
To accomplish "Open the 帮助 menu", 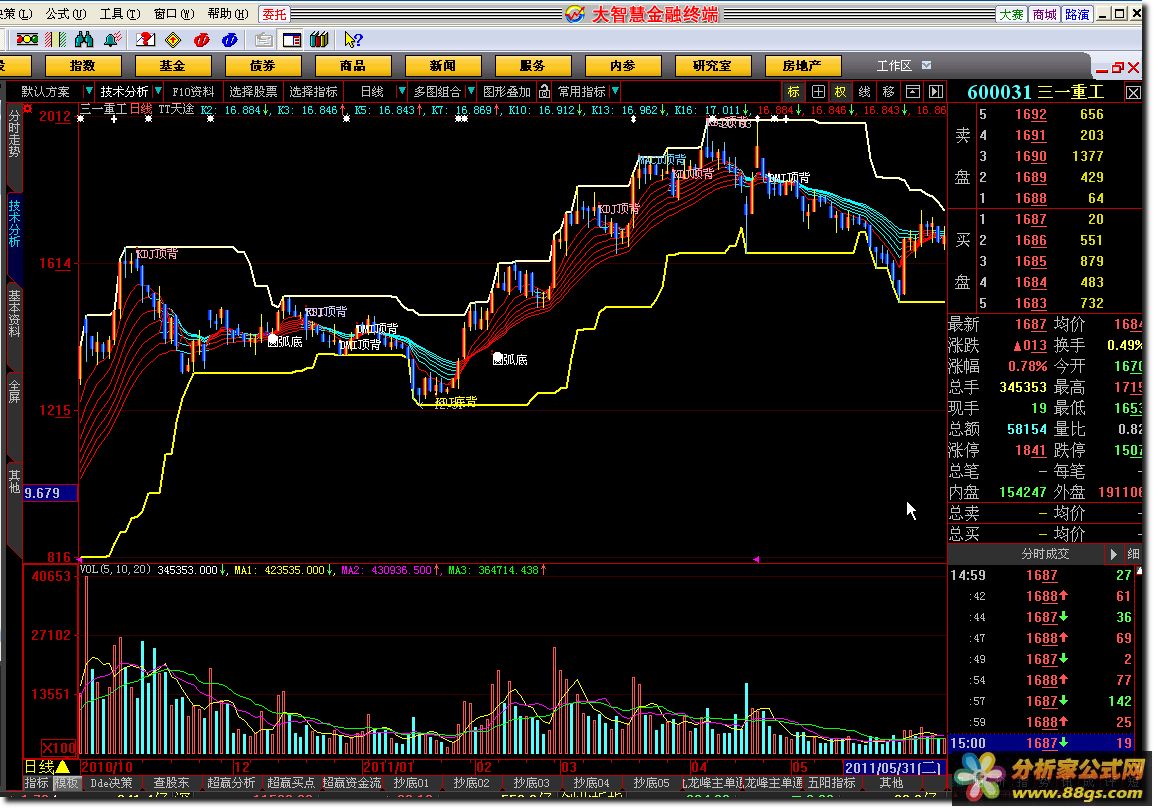I will (227, 14).
